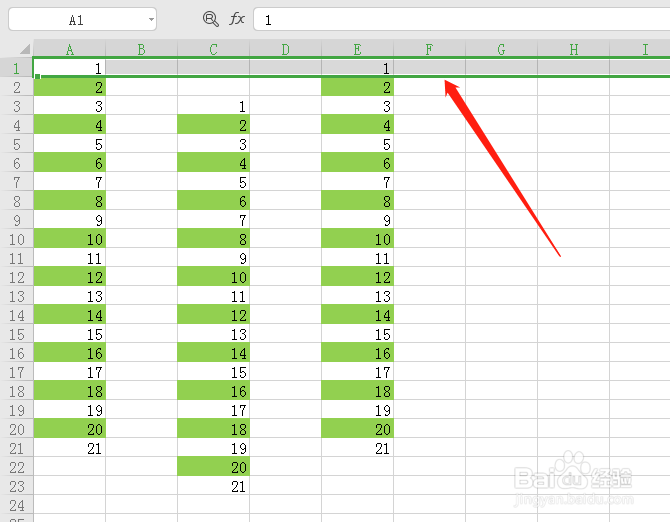This screenshot has height=522, width=670.
Task: Click green cell E16 containing 16
Action: pos(357,353)
